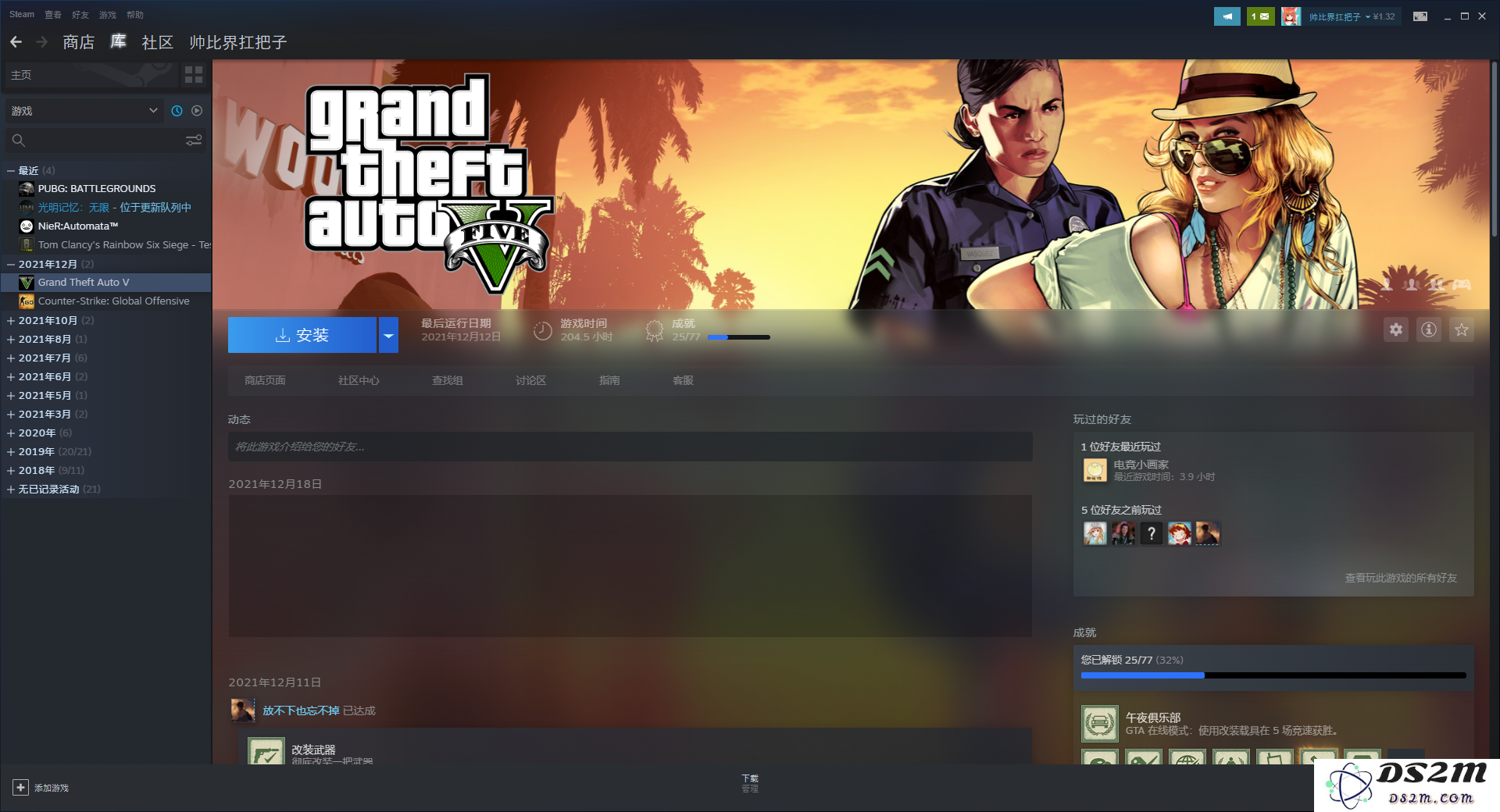Click the user avatar beside 放不下也忘不掉
Viewport: 1500px width, 812px height.
pyautogui.click(x=243, y=710)
